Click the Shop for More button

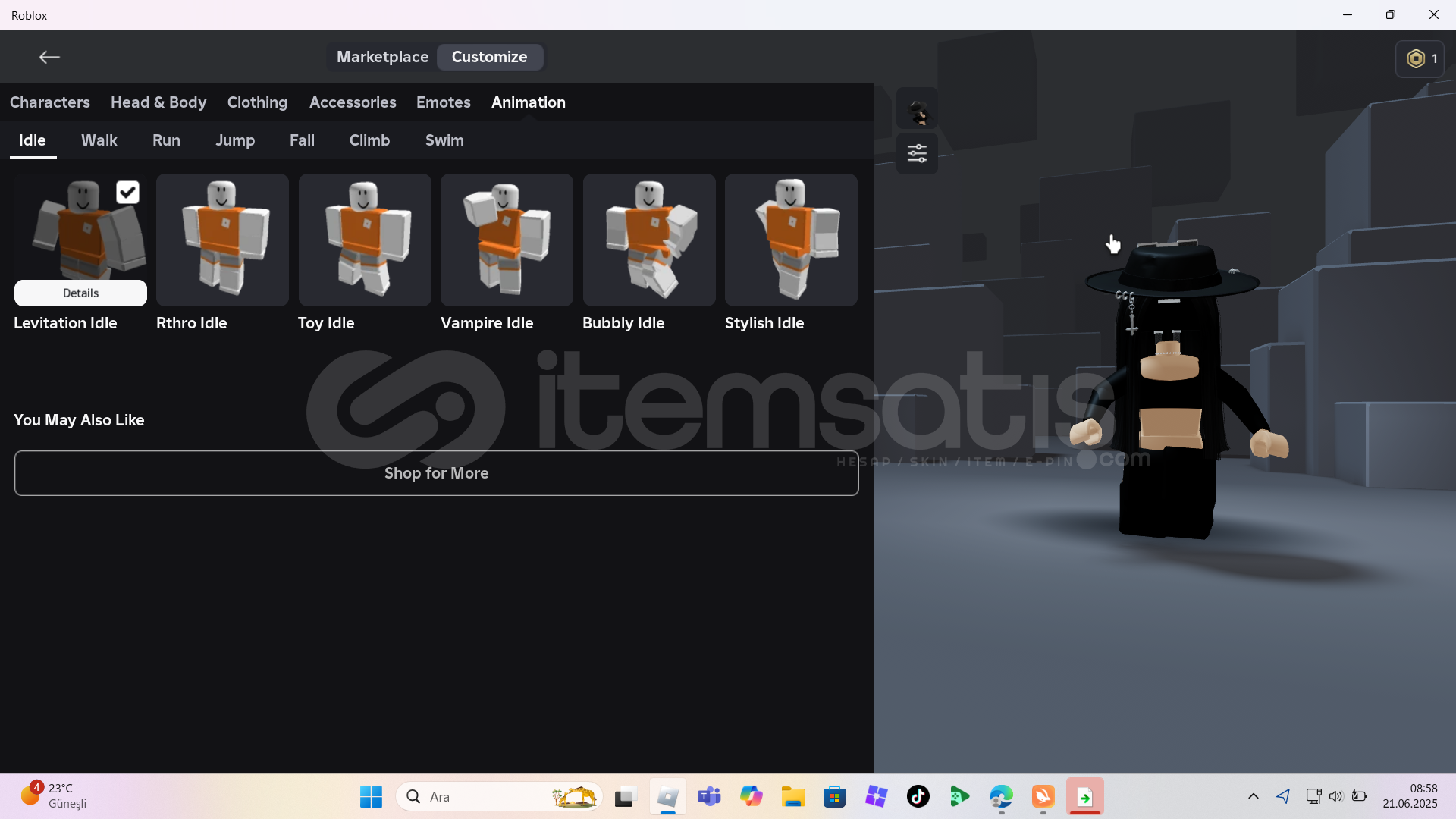(x=437, y=473)
